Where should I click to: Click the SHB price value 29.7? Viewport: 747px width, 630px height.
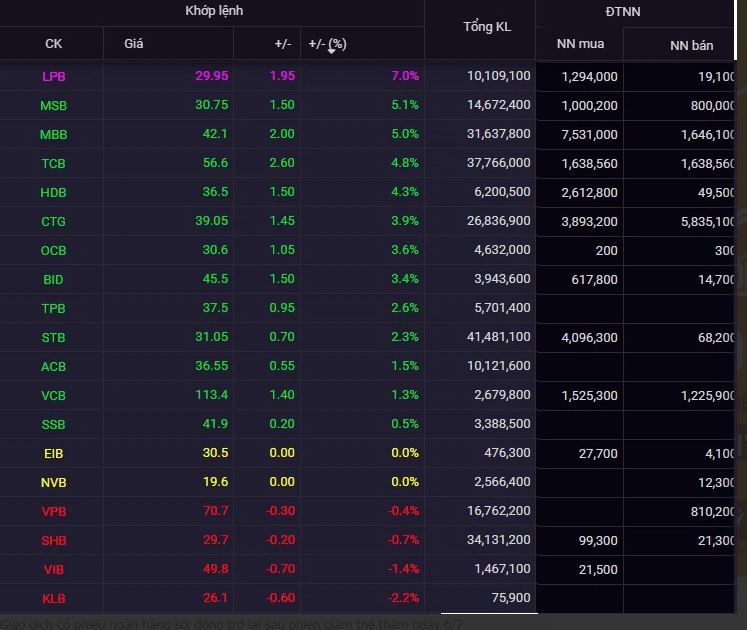[215, 540]
